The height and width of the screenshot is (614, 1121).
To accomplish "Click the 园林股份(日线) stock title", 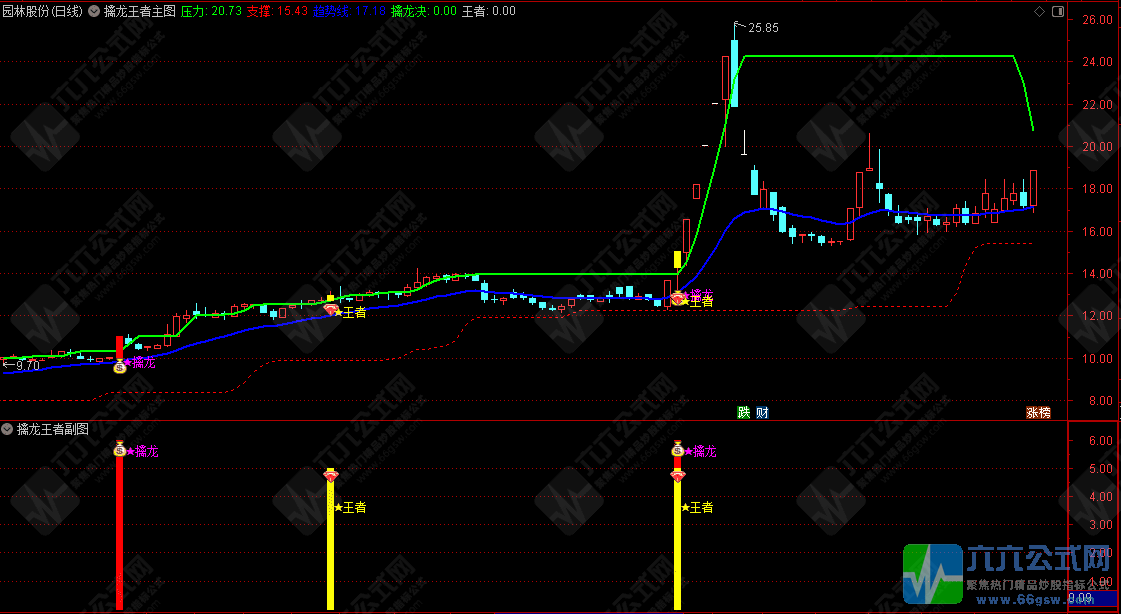I will tap(43, 11).
